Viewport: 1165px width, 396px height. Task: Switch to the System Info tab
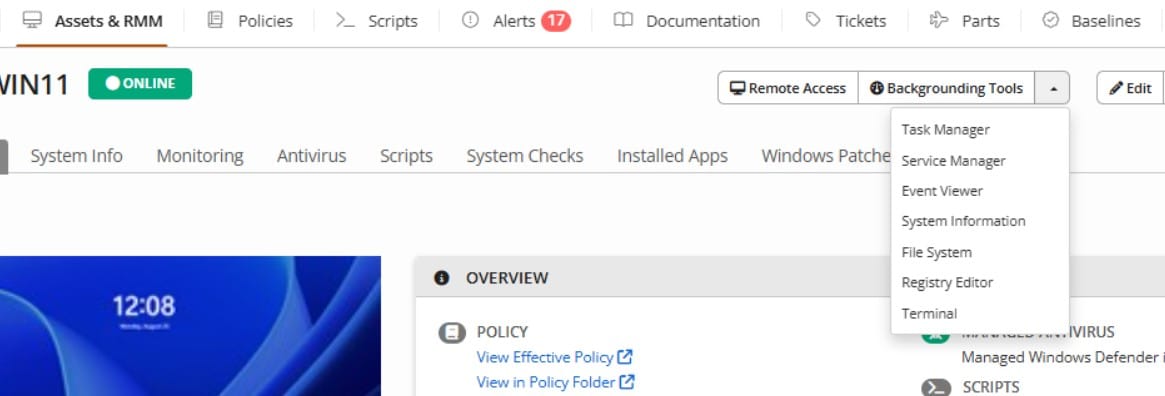point(76,156)
